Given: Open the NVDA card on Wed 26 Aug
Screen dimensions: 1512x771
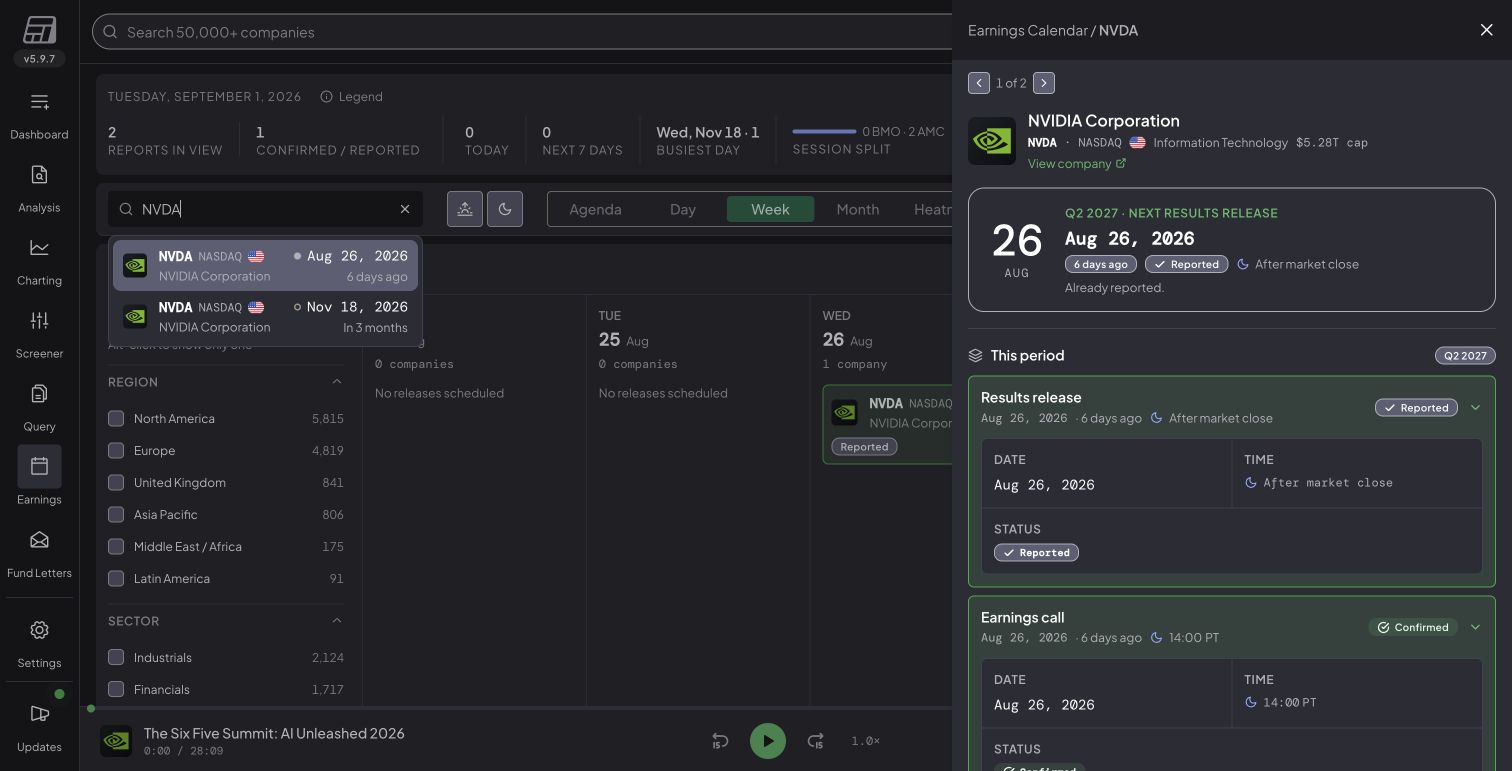Looking at the screenshot, I should click(888, 425).
